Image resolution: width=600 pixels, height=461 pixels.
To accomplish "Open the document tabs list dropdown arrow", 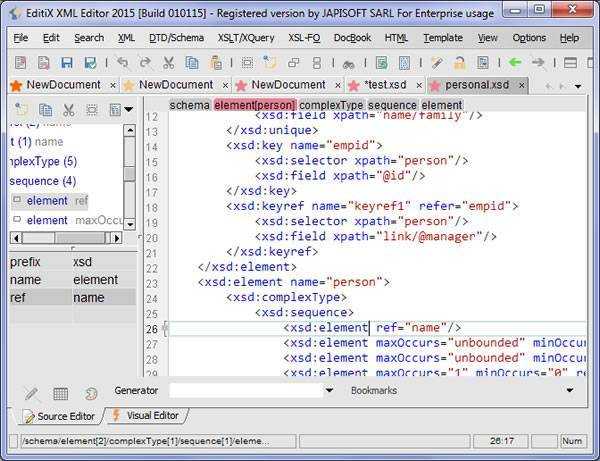I will [x=578, y=86].
